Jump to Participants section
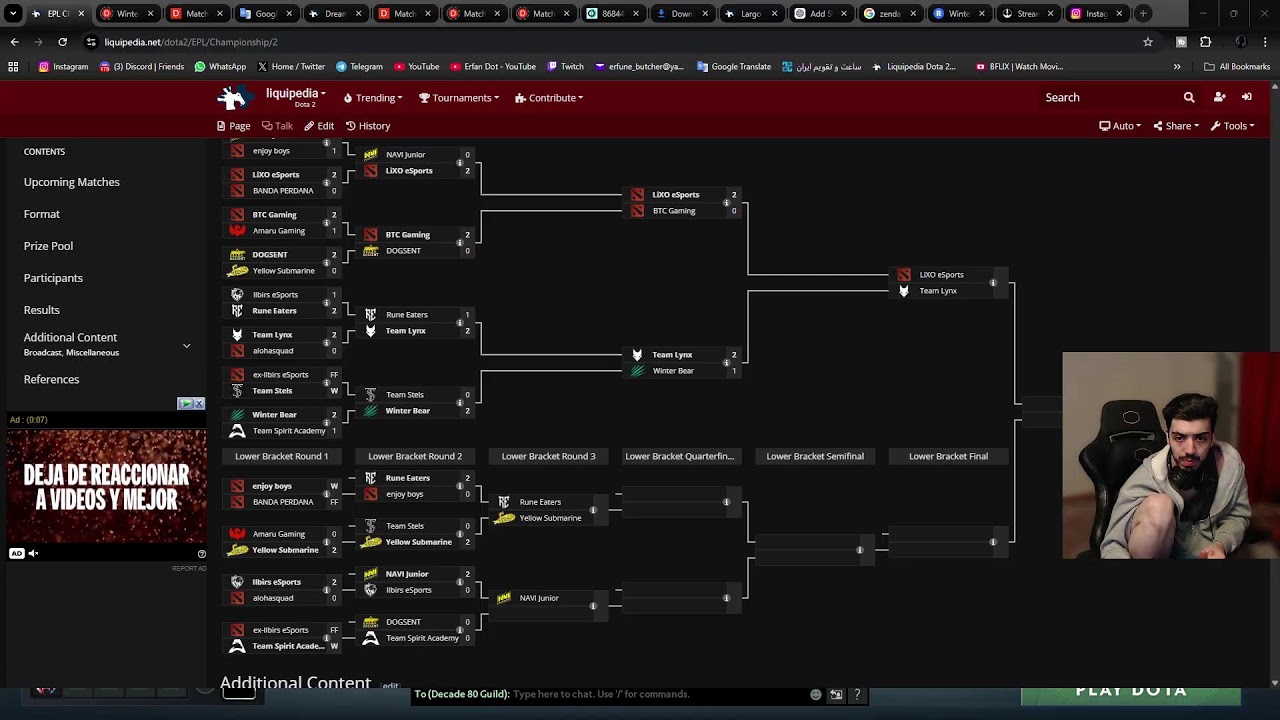 (53, 278)
